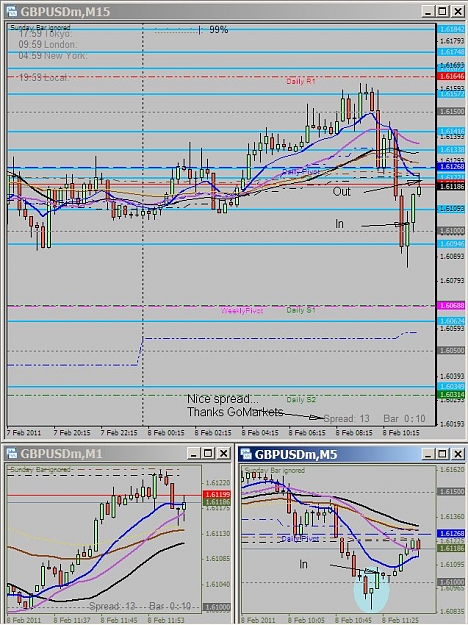Click the '8 Feb 10:45' time label on M5
The image size is (468, 625).
click(354, 621)
